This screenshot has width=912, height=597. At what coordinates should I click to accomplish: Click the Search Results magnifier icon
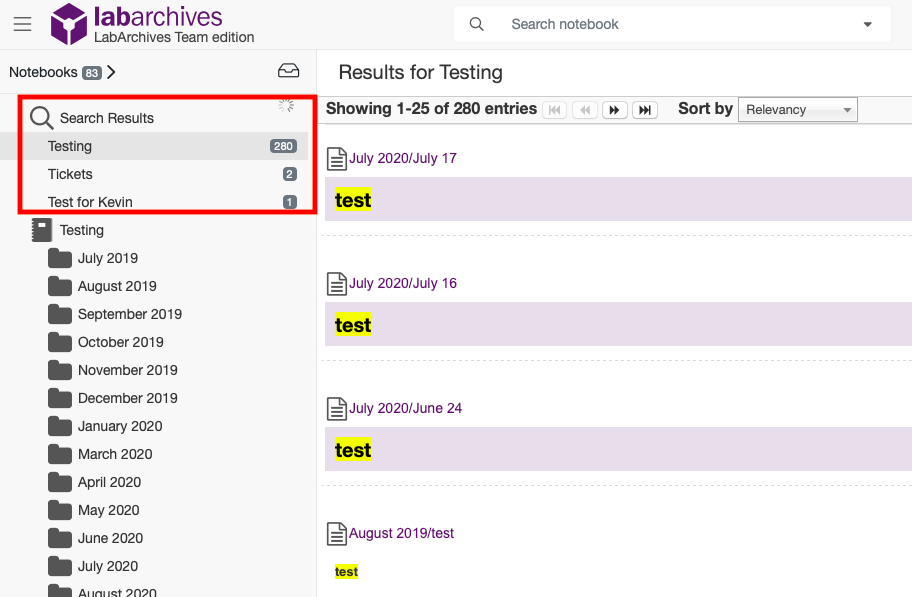tap(41, 118)
